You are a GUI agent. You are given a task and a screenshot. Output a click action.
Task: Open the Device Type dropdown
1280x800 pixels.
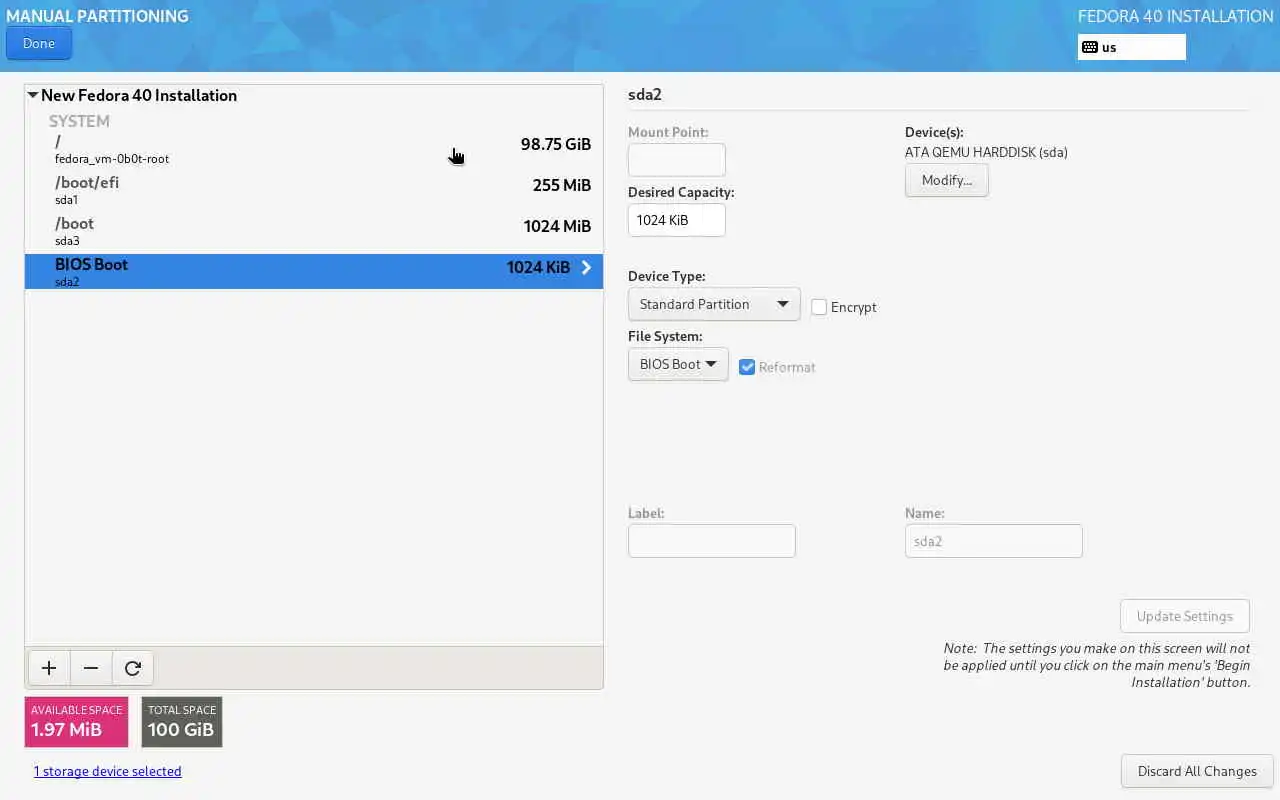(714, 304)
